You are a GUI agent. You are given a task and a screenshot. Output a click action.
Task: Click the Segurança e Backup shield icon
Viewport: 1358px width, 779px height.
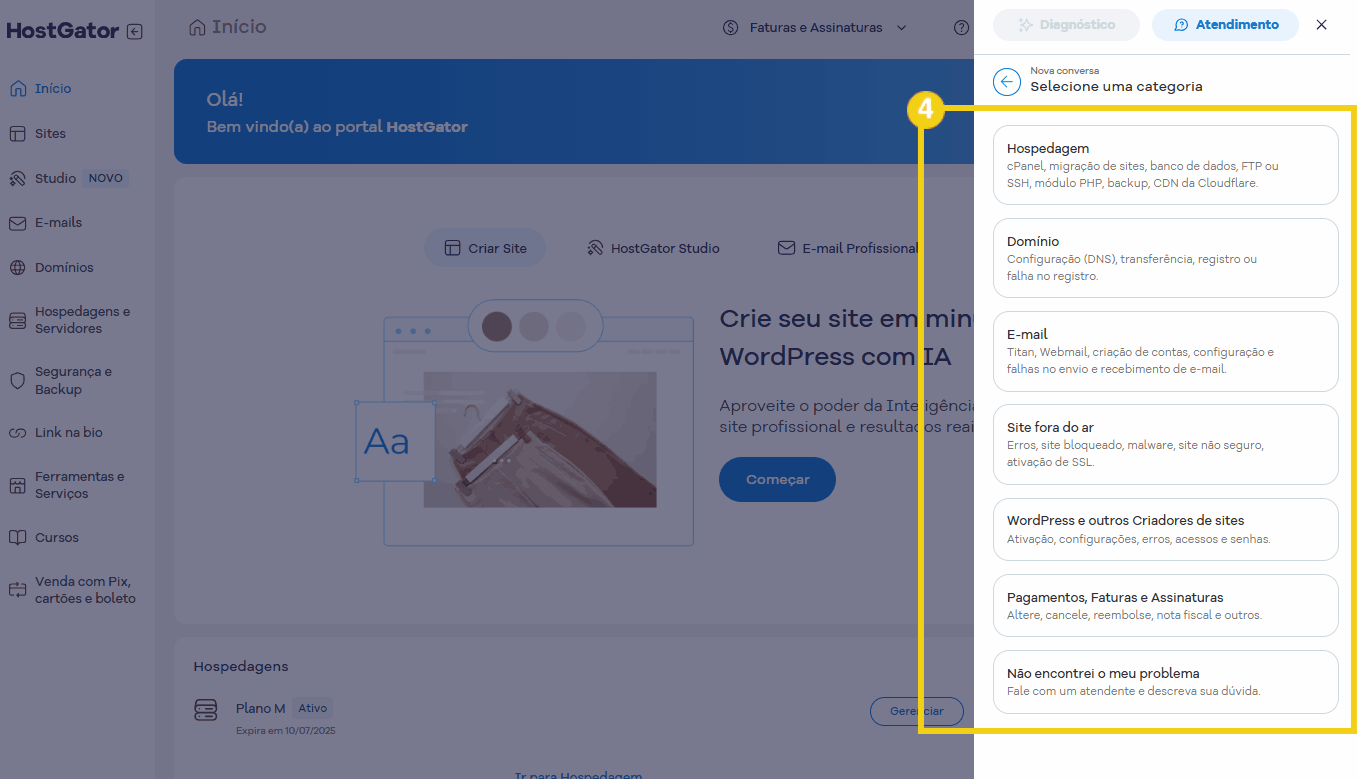pos(17,380)
